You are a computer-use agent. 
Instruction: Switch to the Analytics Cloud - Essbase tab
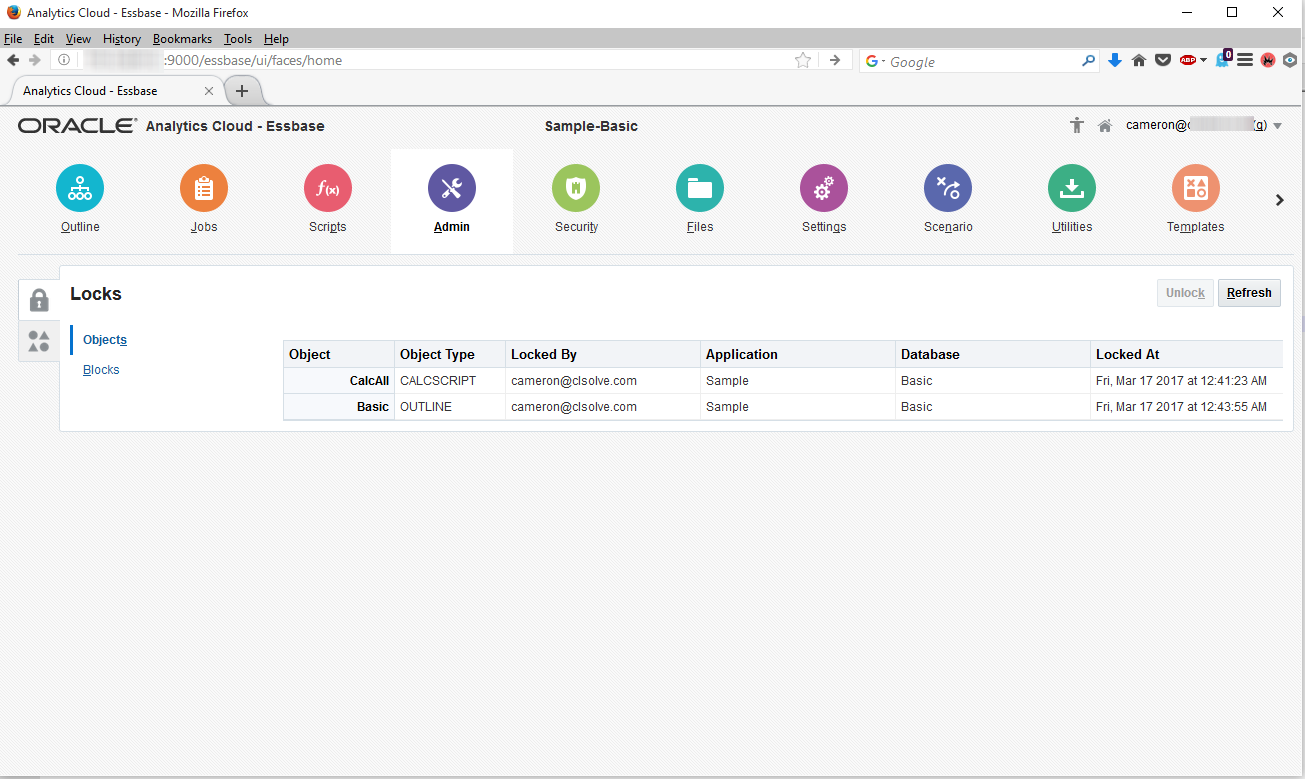(116, 90)
